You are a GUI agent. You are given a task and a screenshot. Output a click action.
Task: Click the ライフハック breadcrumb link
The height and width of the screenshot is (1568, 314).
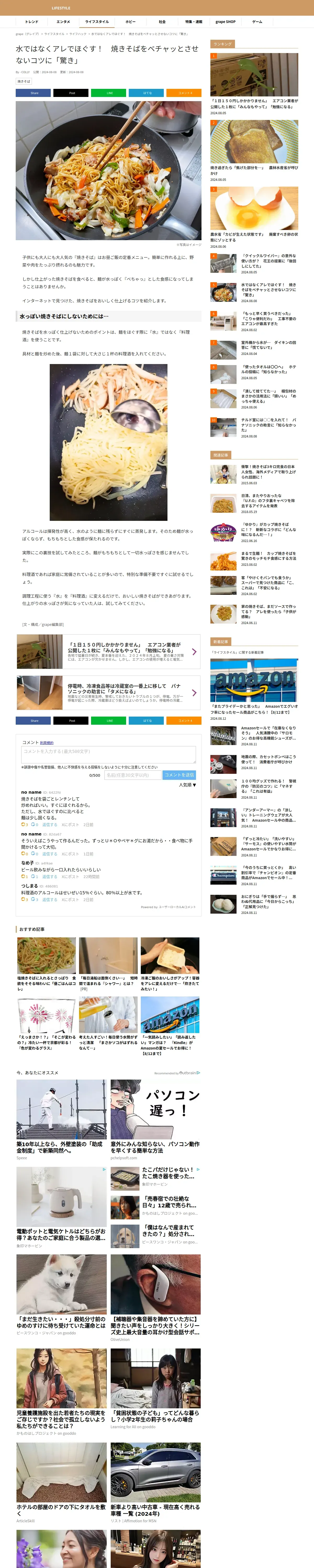78,34
